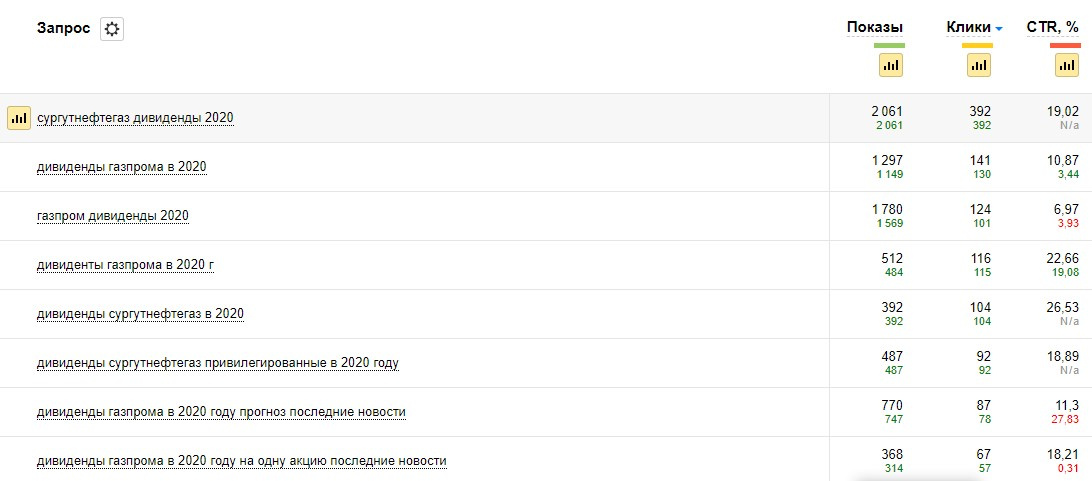This screenshot has width=1092, height=481.
Task: Click the yellow Клики color bar
Action: pos(977,46)
